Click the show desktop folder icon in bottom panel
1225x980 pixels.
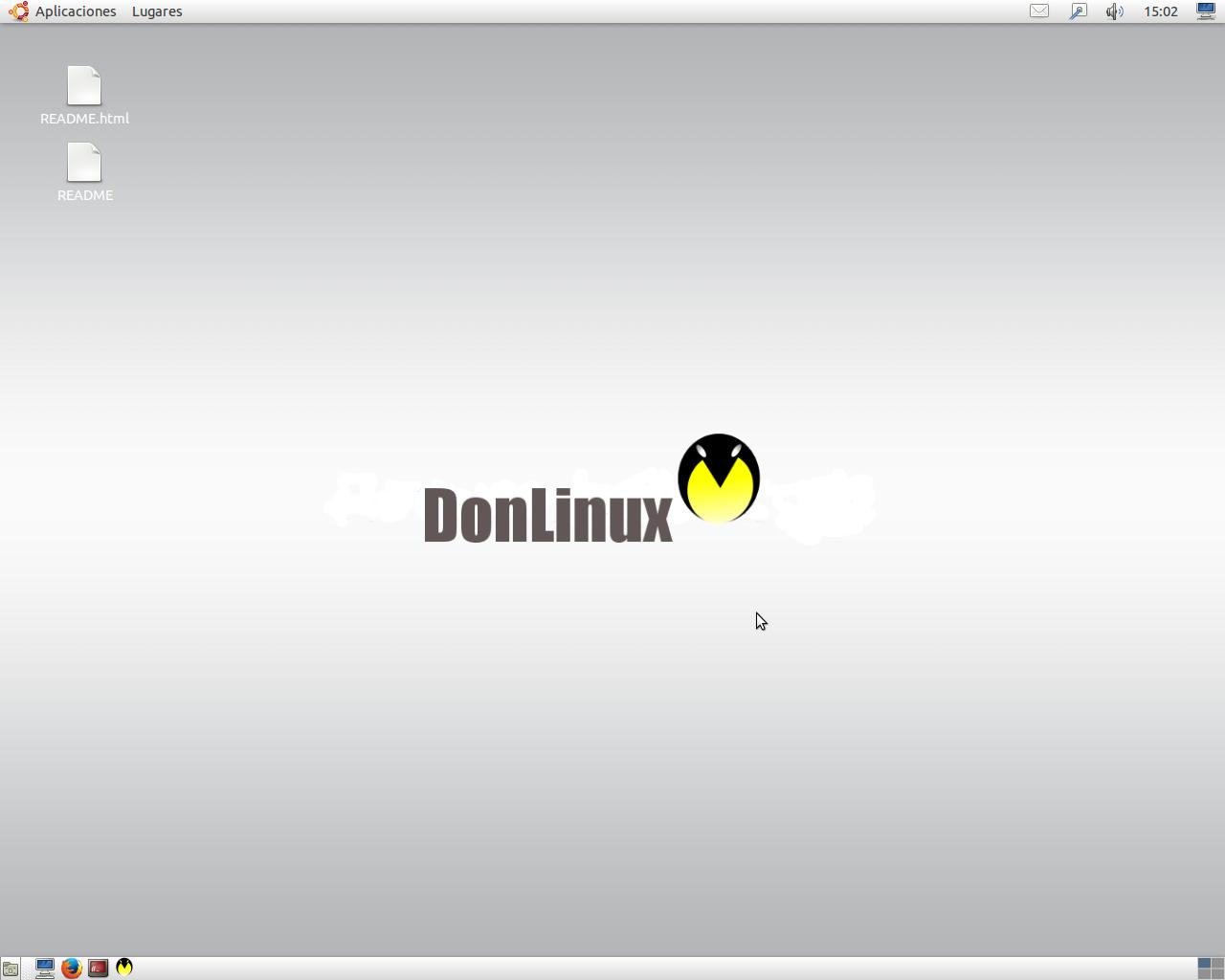click(11, 969)
